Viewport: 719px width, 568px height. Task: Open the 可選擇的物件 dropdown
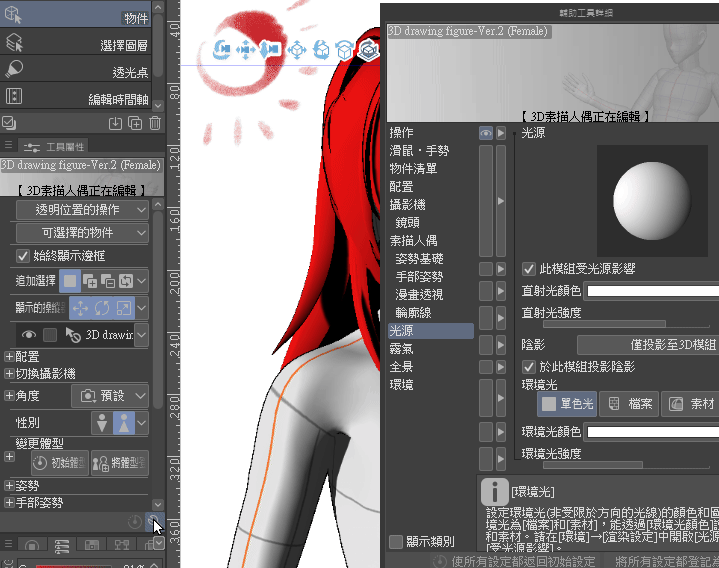click(x=82, y=233)
